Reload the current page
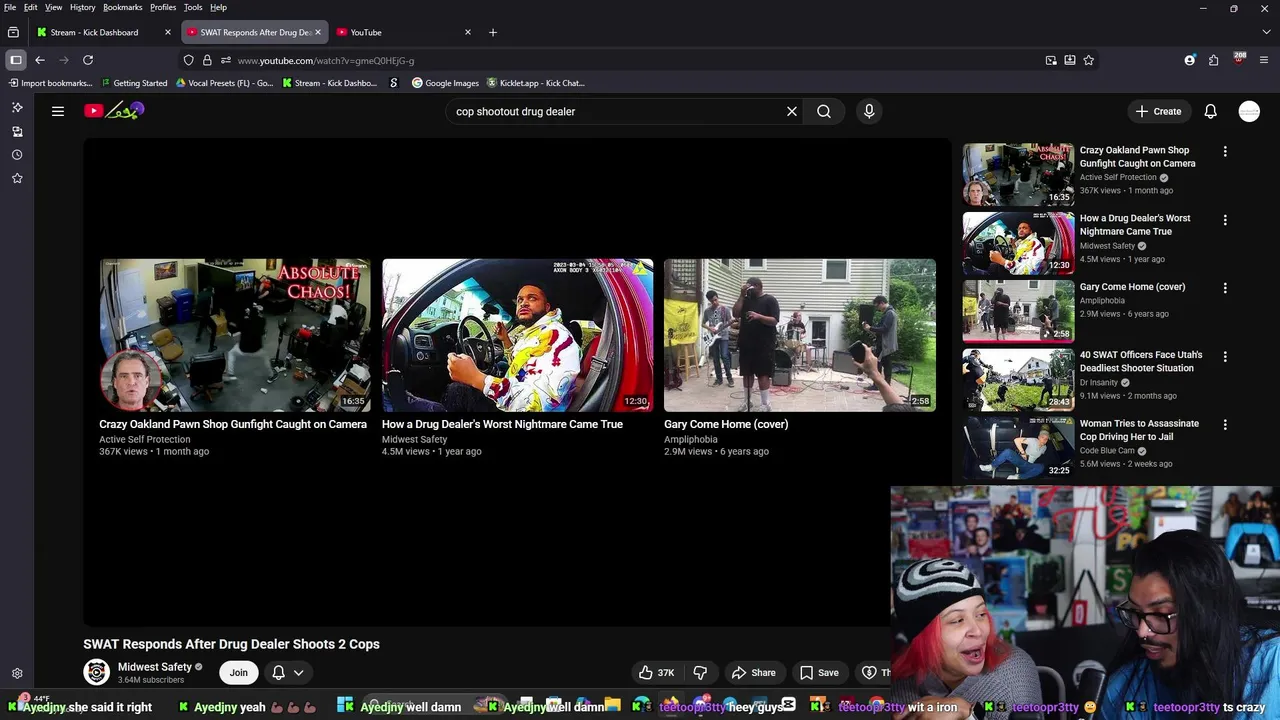The width and height of the screenshot is (1280, 720). (88, 60)
